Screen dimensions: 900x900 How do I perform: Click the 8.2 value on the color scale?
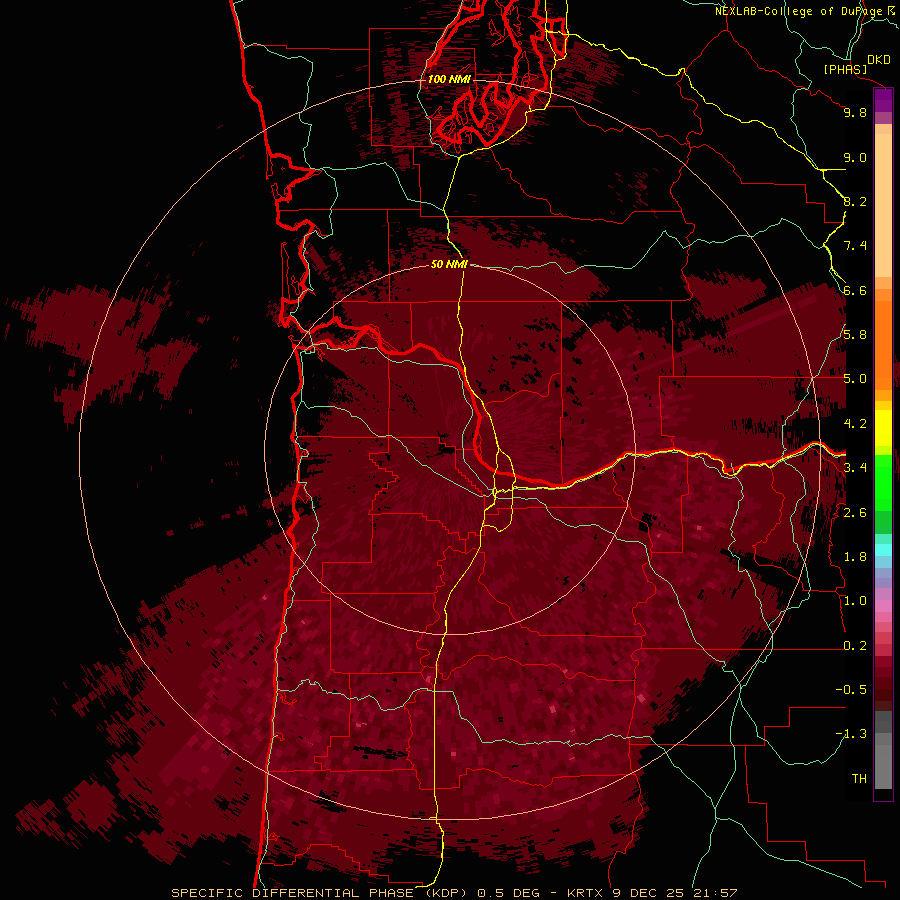point(855,201)
